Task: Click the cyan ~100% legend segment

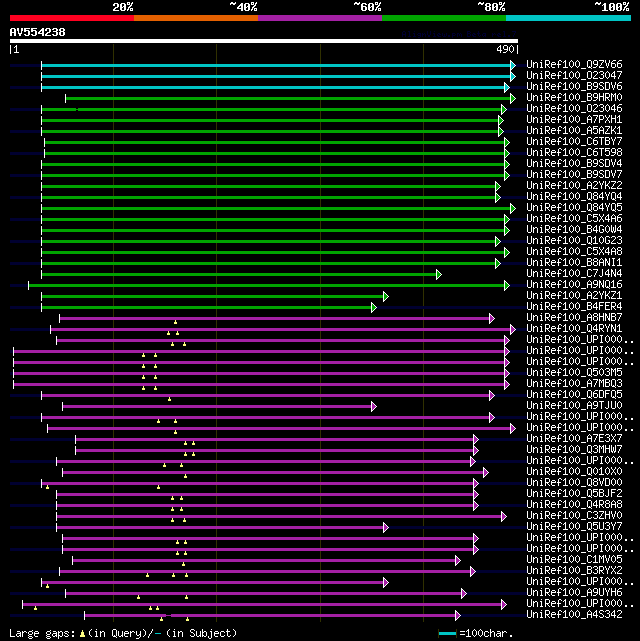Action: tap(568, 18)
